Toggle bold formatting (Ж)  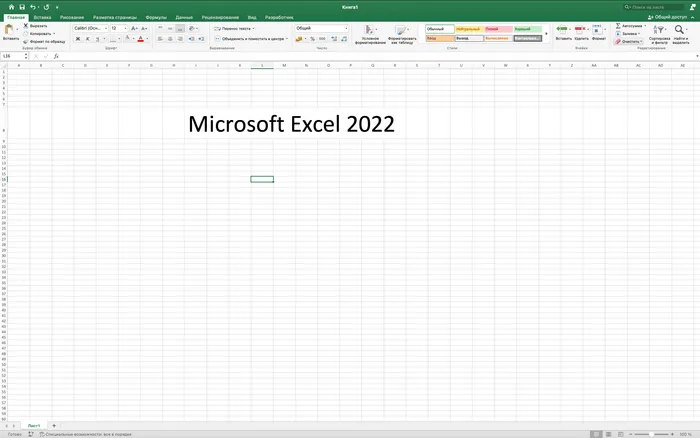(78, 39)
